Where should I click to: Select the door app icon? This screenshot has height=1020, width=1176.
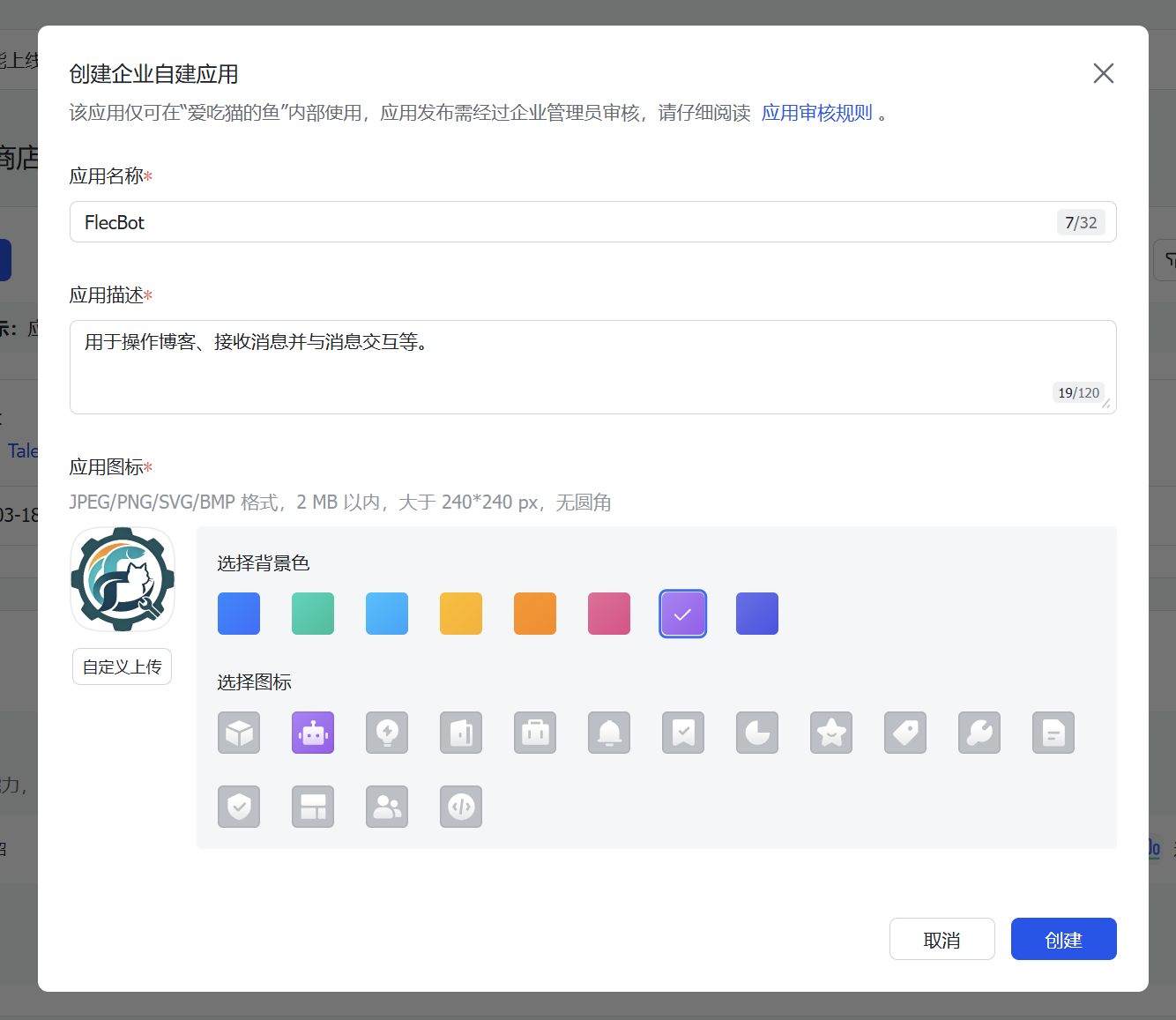click(x=461, y=733)
